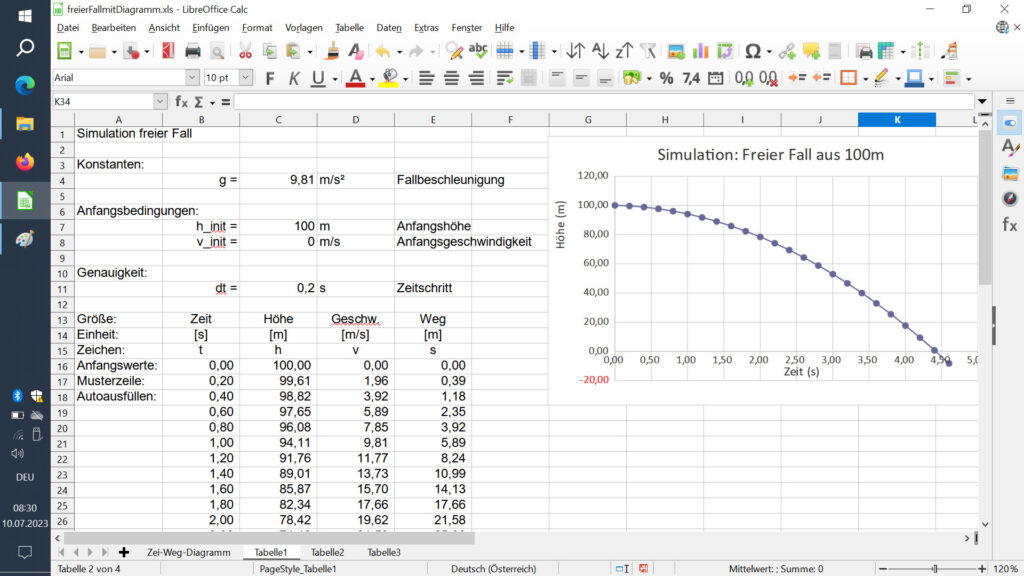
Task: Expand the formula bar
Action: (982, 101)
